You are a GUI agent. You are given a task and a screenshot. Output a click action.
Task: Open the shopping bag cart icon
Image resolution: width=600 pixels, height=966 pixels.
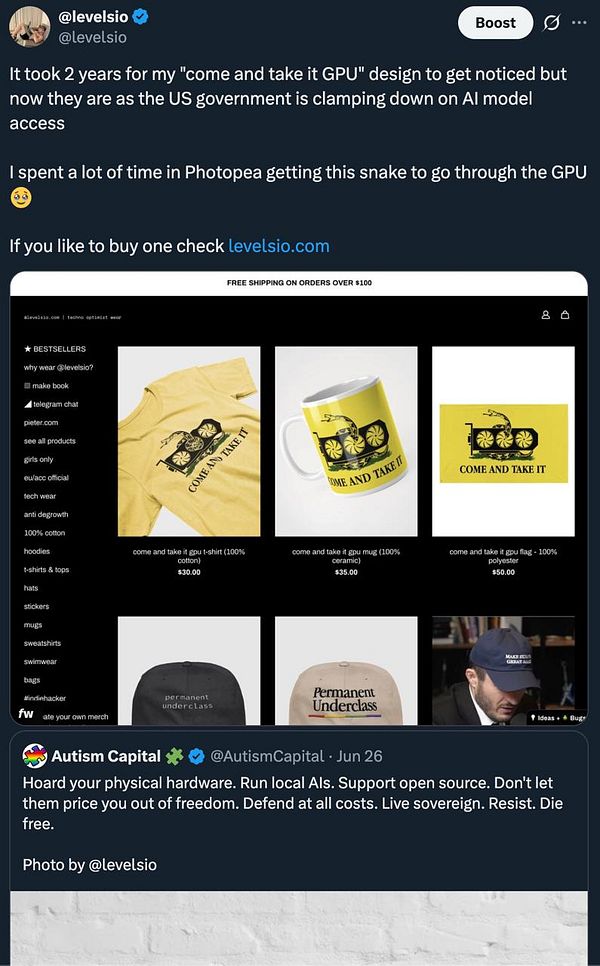[565, 315]
